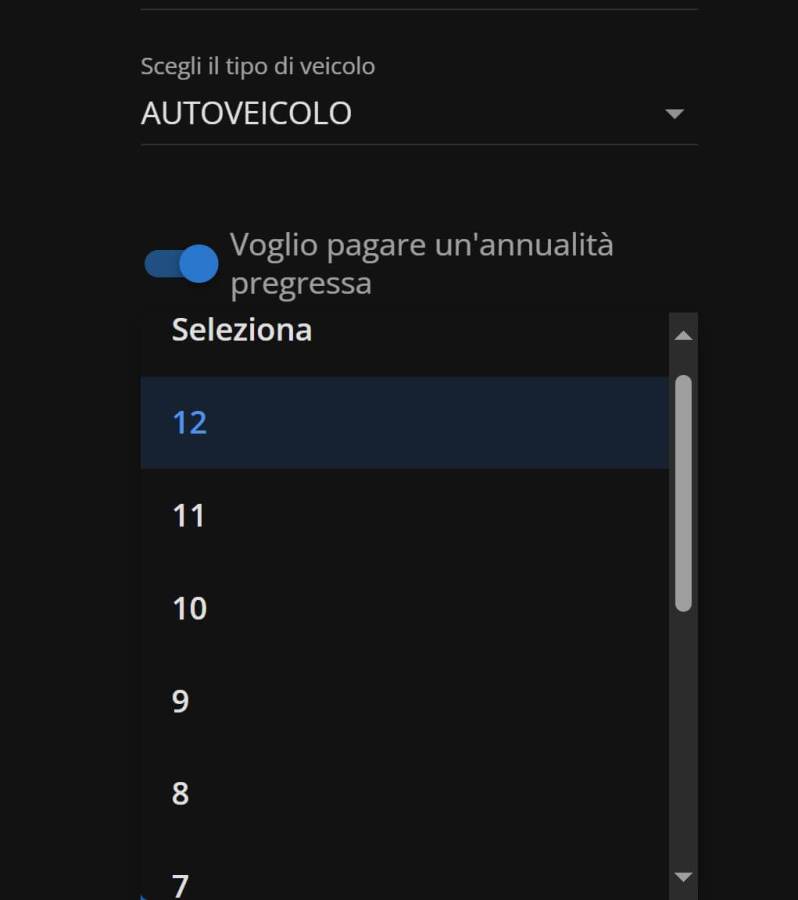The image size is (798, 900).
Task: Click the list's vertical scrollbar thumb
Action: point(684,492)
